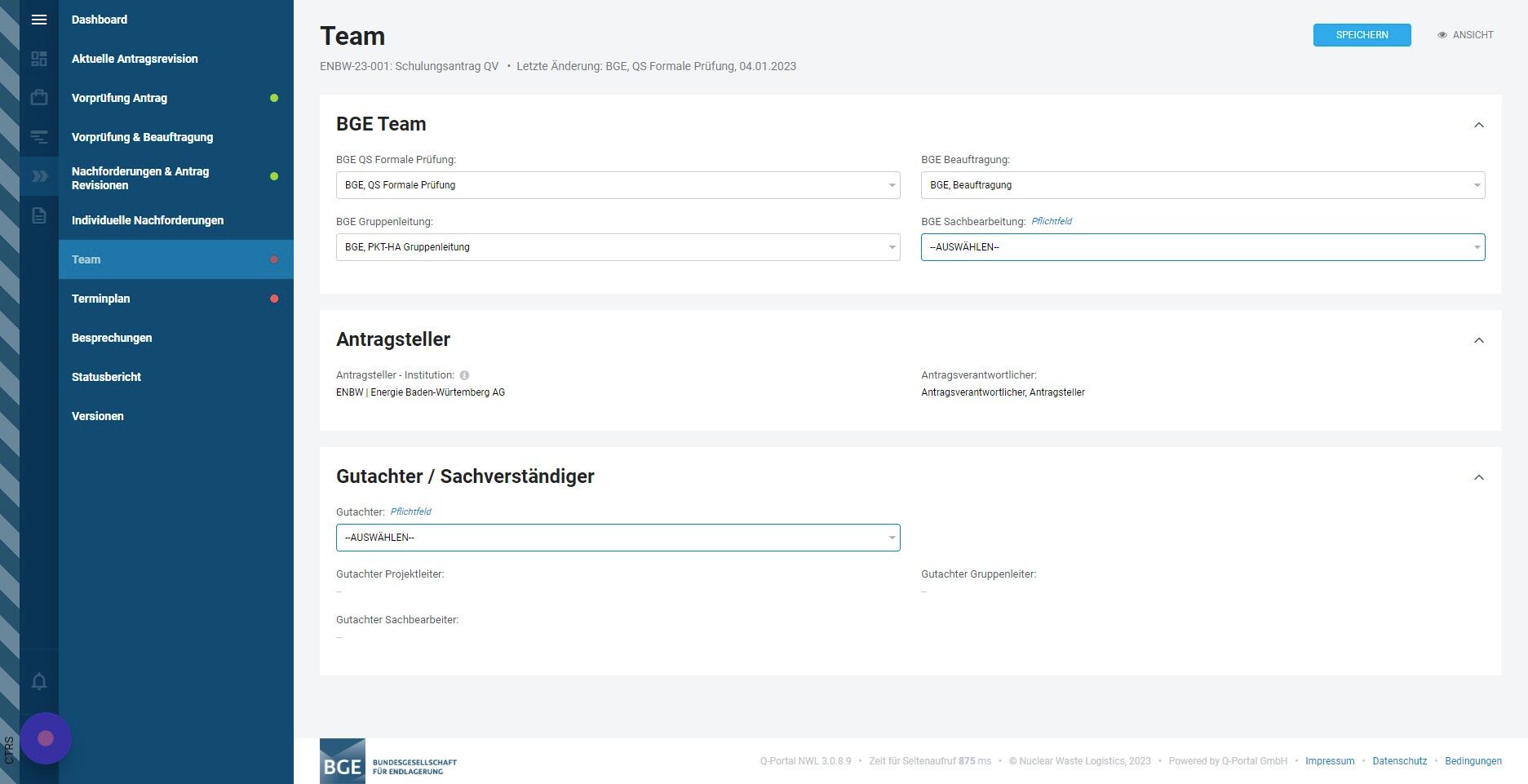Screen dimensions: 1528x784
Task: Click the stacked lines icon in sidebar
Action: point(39,137)
